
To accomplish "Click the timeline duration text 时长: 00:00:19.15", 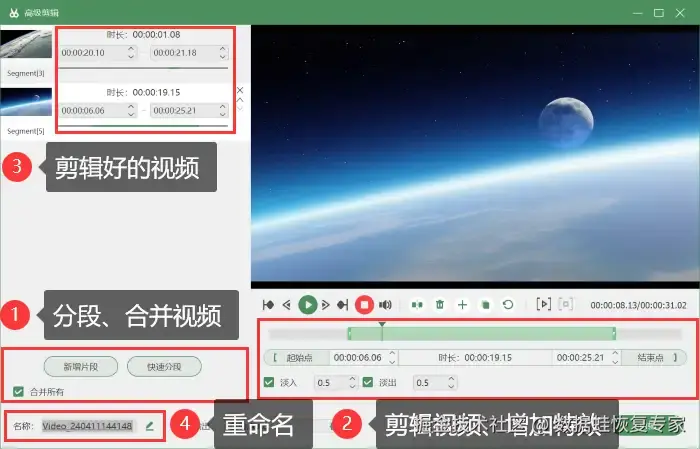I will coord(475,358).
